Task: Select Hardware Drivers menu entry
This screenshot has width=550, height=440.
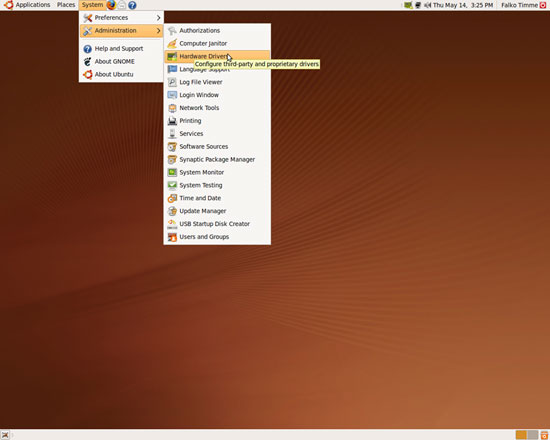Action: (217, 56)
